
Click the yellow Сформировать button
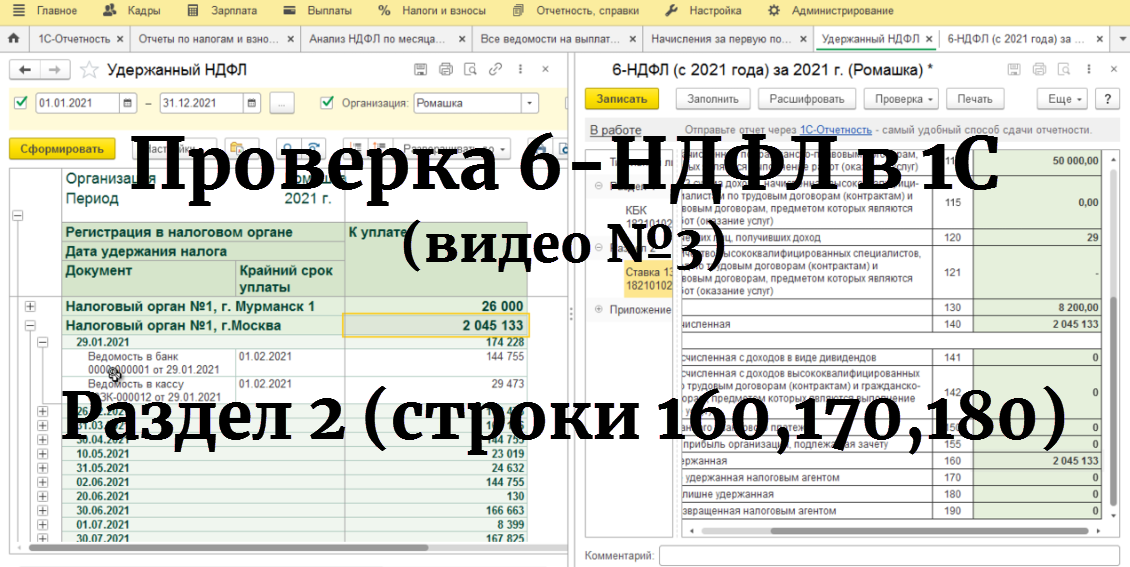pos(62,149)
